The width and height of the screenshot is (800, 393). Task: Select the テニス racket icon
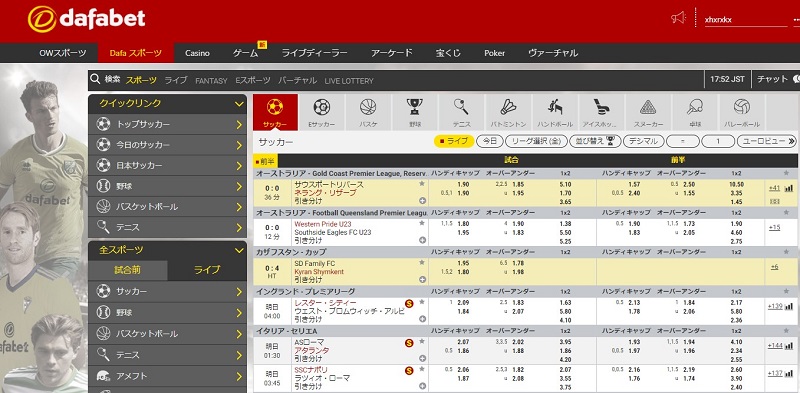pos(461,112)
